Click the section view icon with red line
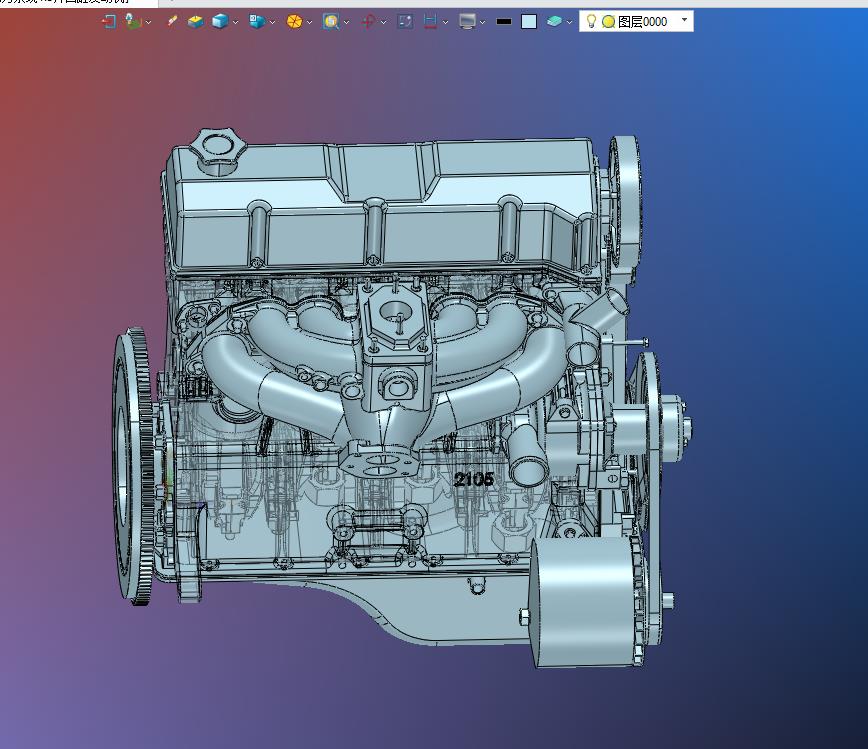 pyautogui.click(x=430, y=21)
